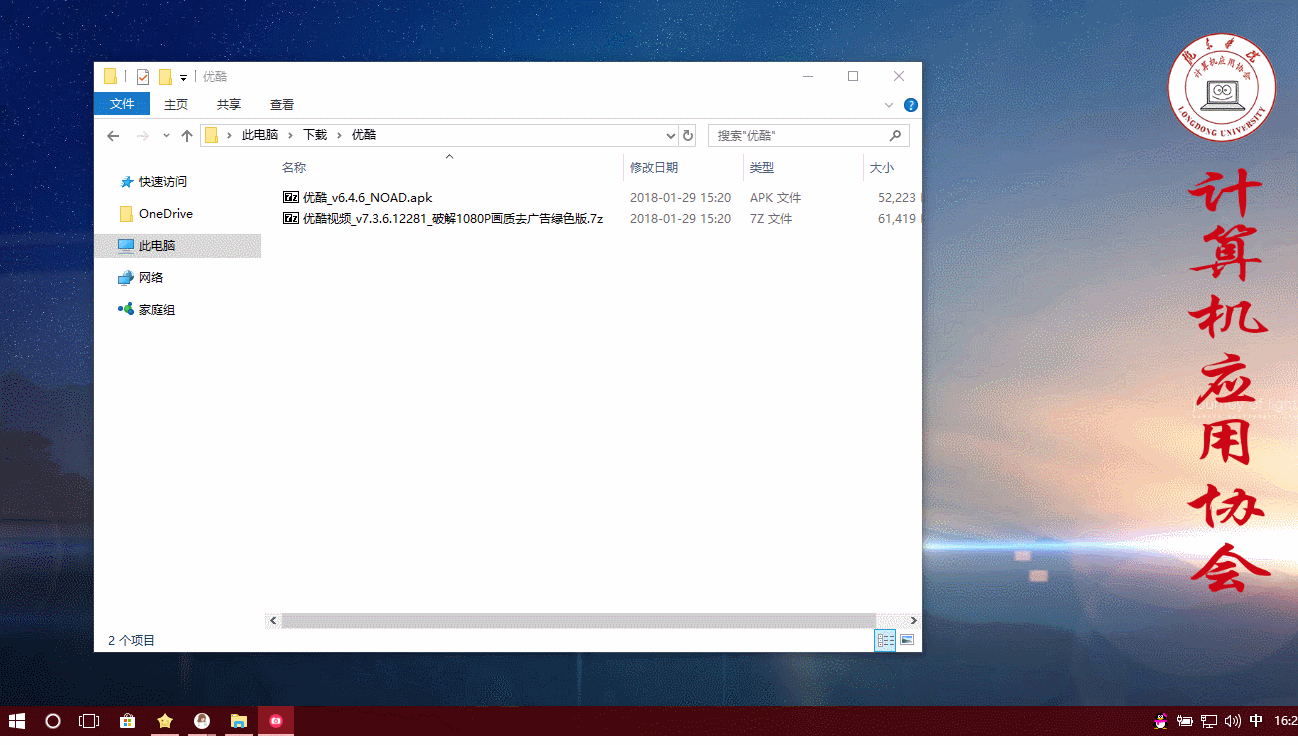
Task: Expand the ribbon with the chevron
Action: coord(889,105)
